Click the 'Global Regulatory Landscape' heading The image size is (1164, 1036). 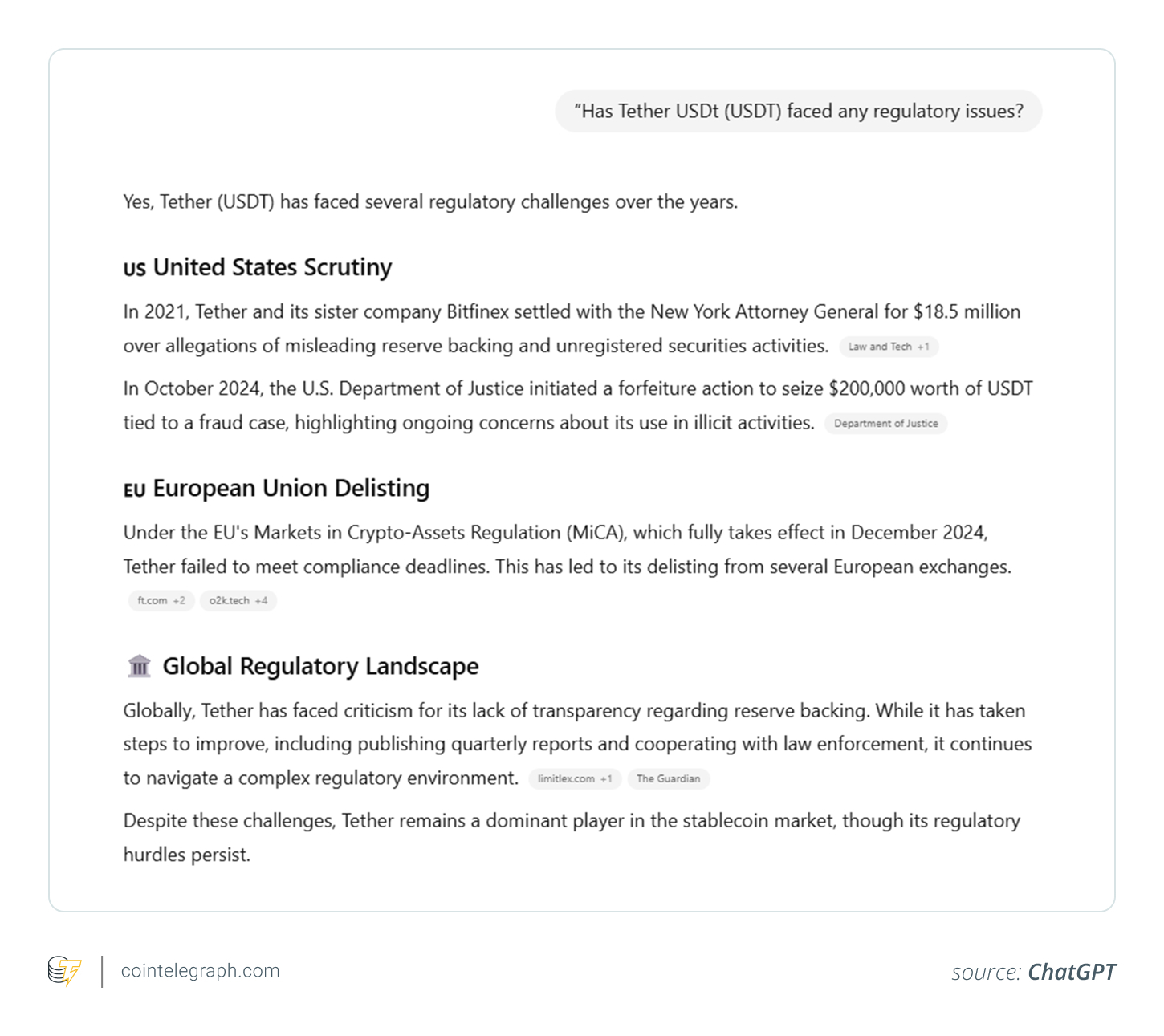[320, 666]
